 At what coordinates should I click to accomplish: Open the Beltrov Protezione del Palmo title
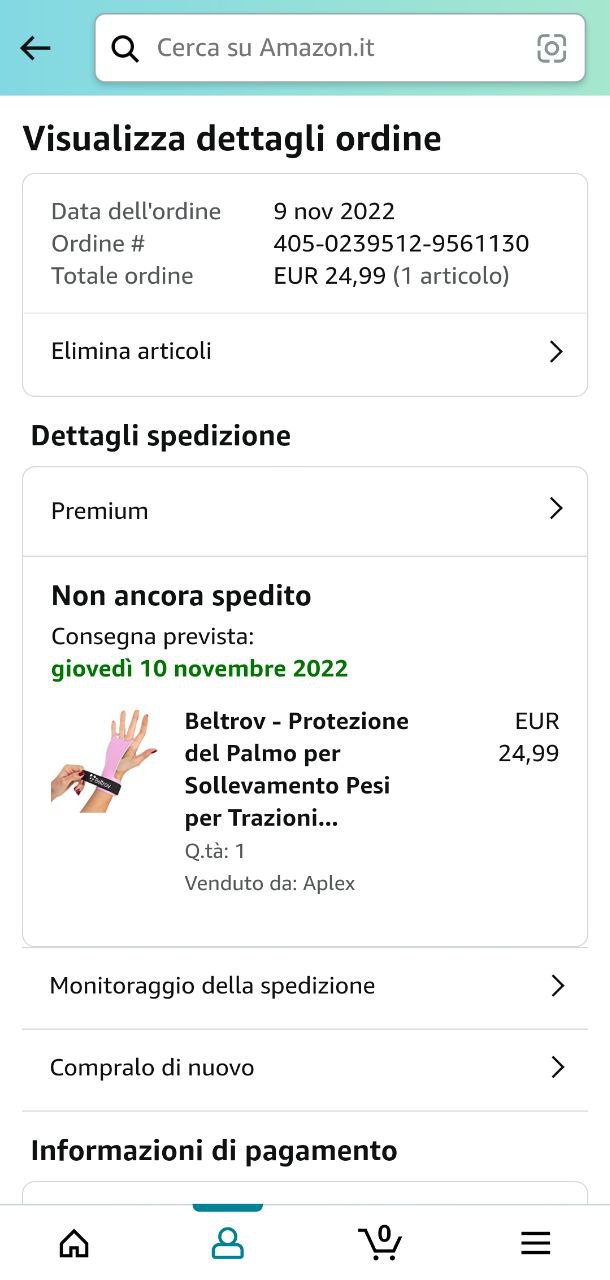point(297,770)
